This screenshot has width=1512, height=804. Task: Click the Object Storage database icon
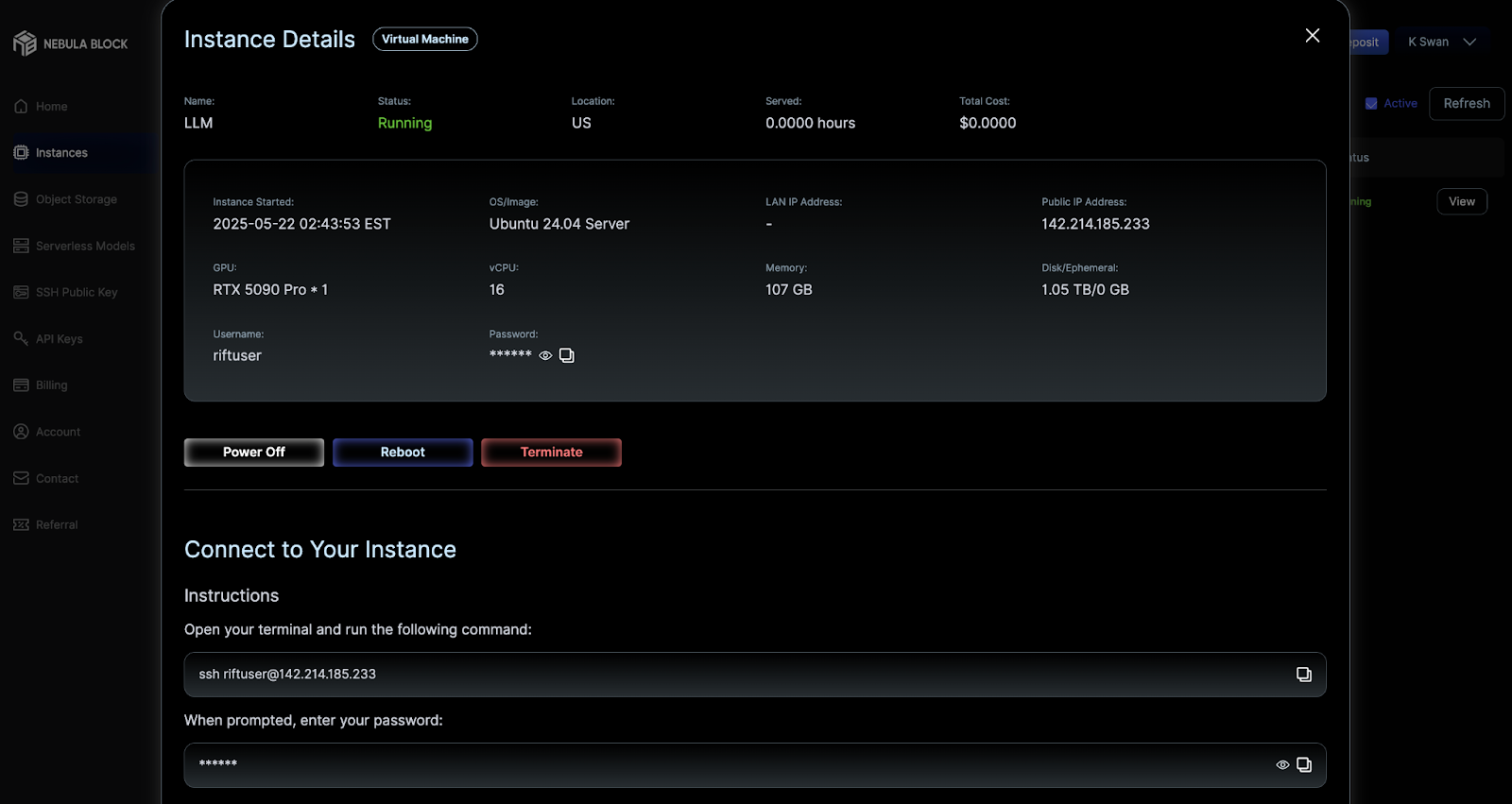pos(21,199)
